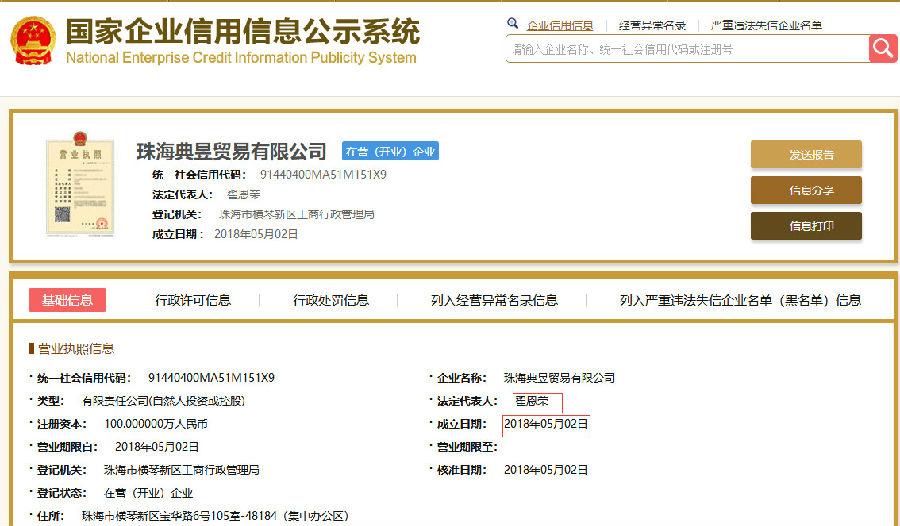Click the 登记状态 value 在营(开业)企业
This screenshot has height=526, width=900.
(148, 493)
